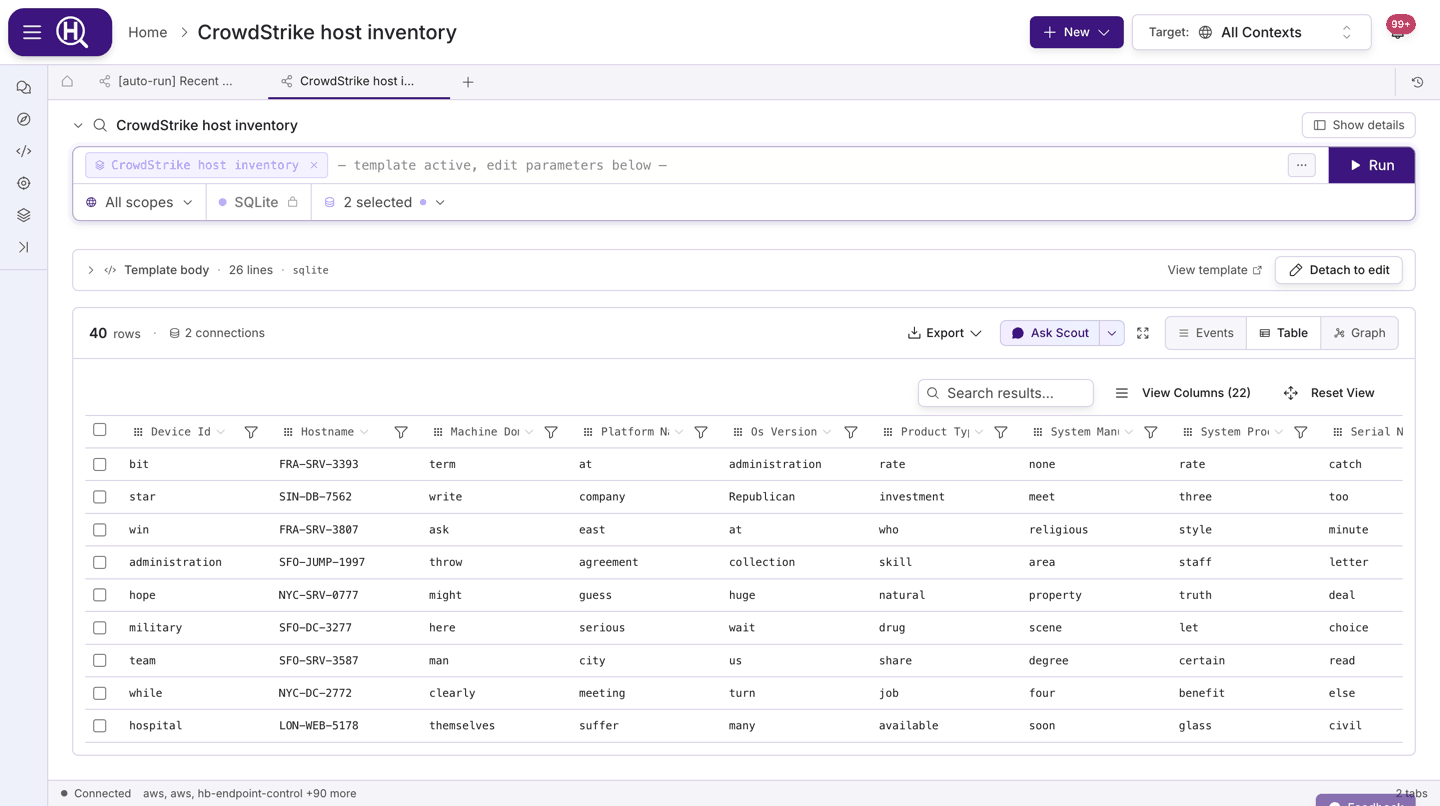Click Detach to edit button
Image resolution: width=1440 pixels, height=806 pixels.
[x=1339, y=270]
